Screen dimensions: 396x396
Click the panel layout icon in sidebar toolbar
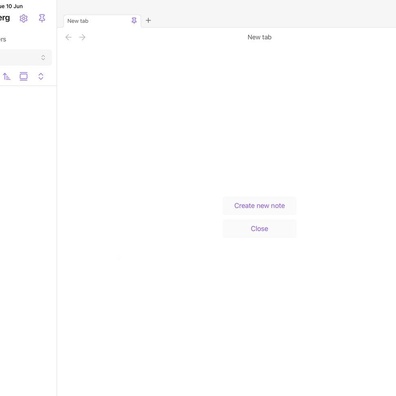24,76
